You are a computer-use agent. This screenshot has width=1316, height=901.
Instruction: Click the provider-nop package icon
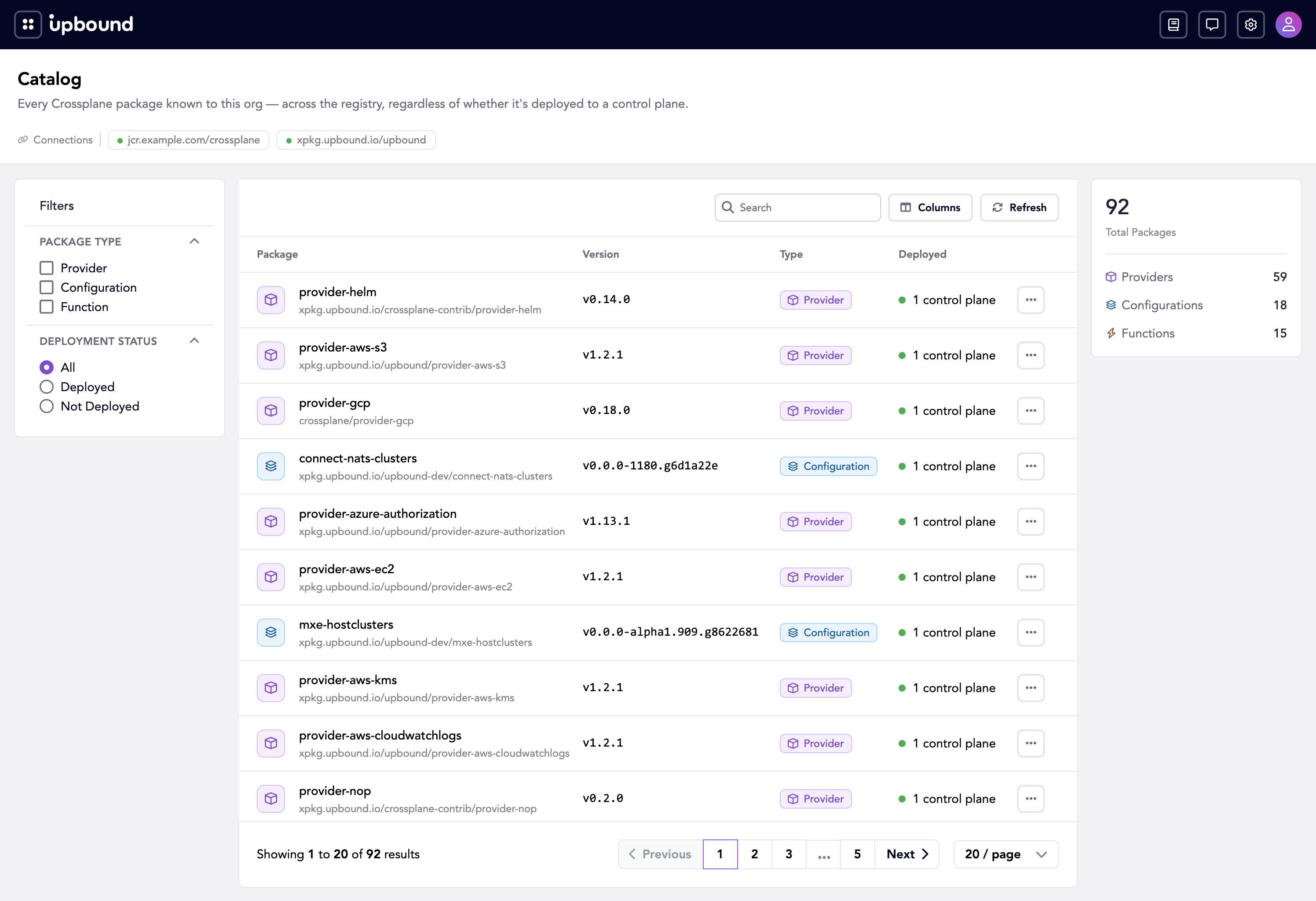click(271, 799)
